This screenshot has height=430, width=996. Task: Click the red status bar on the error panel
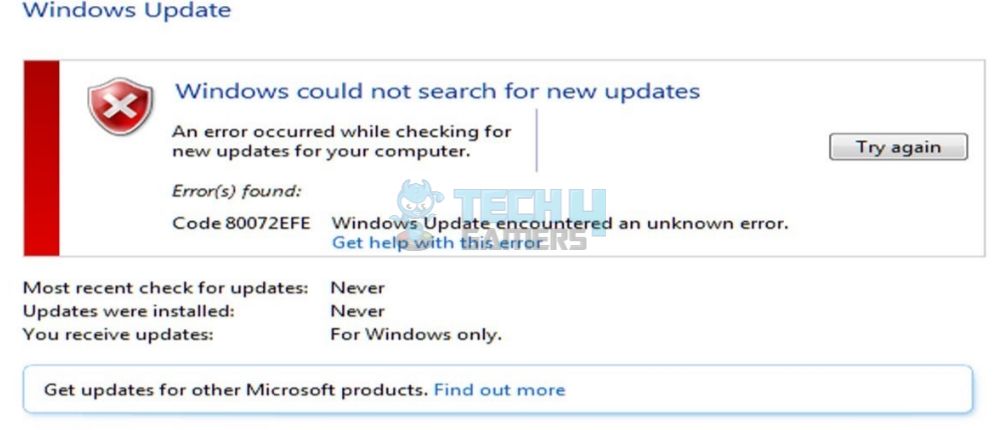point(42,158)
